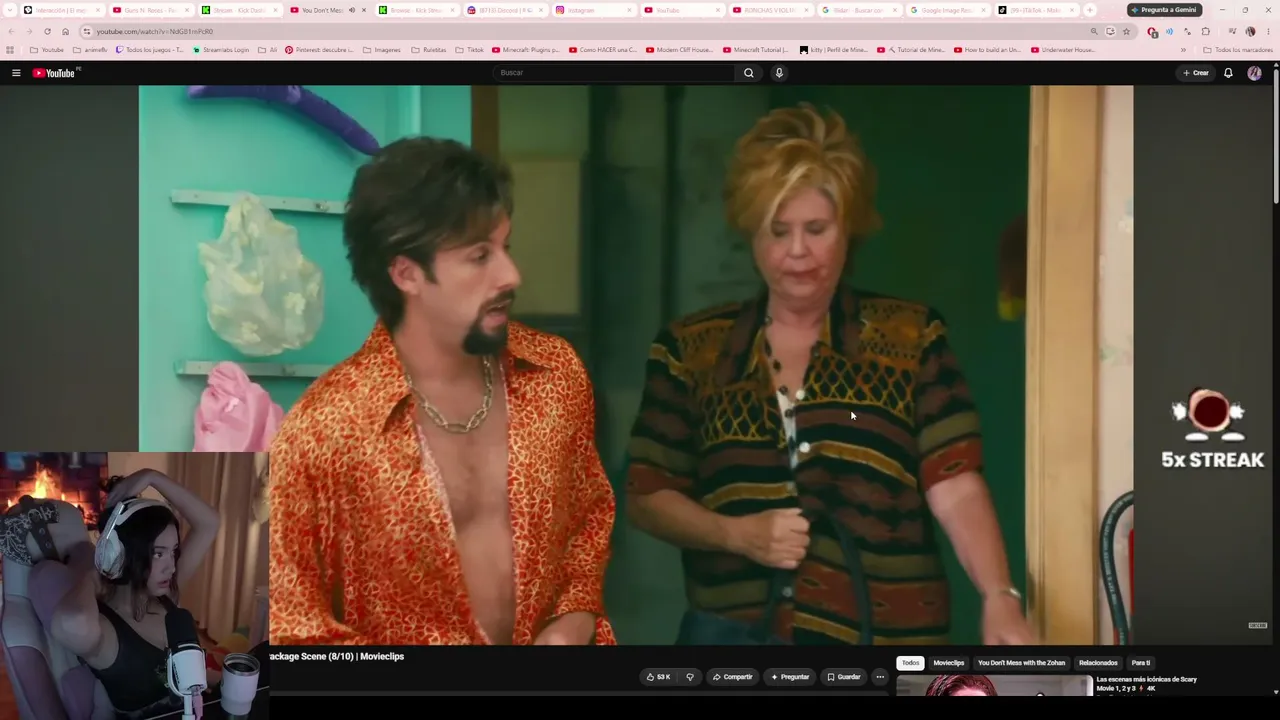View site information icon in address bar
The width and height of the screenshot is (1280, 720).
tap(87, 31)
